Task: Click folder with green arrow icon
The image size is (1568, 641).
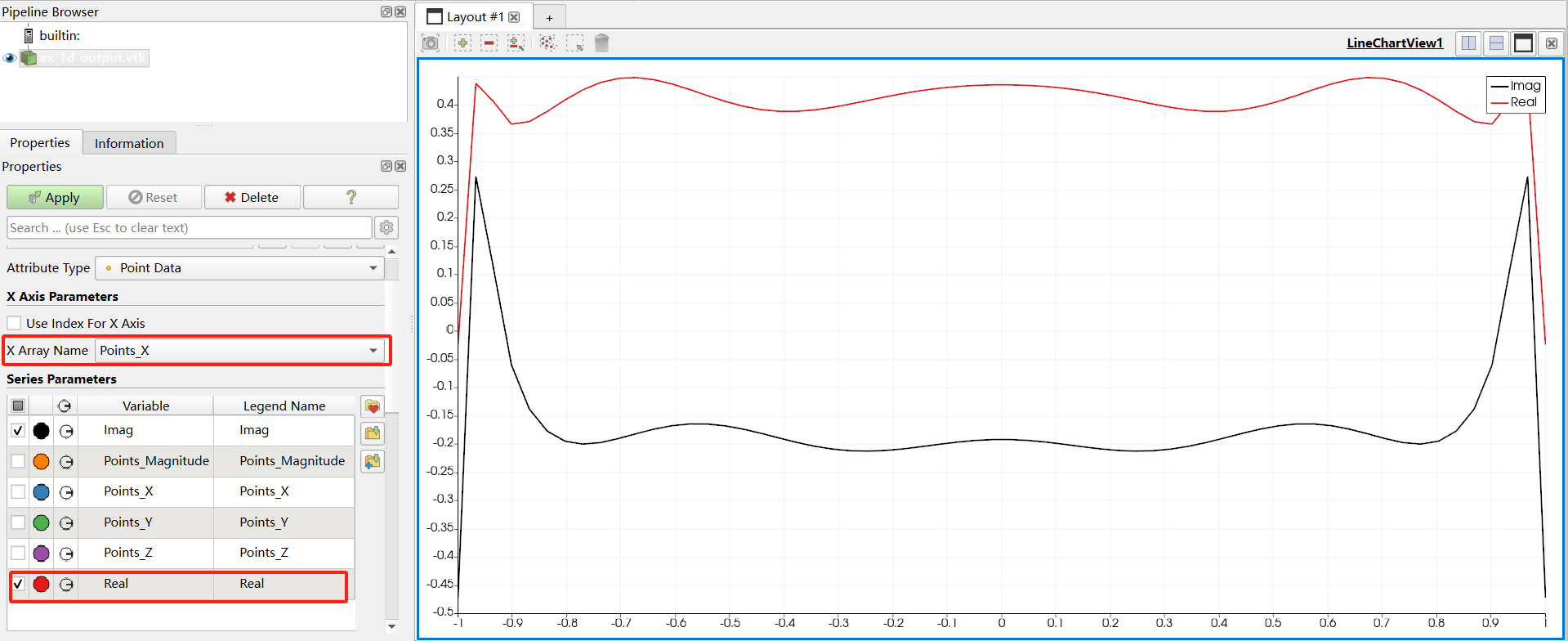Action: (373, 433)
